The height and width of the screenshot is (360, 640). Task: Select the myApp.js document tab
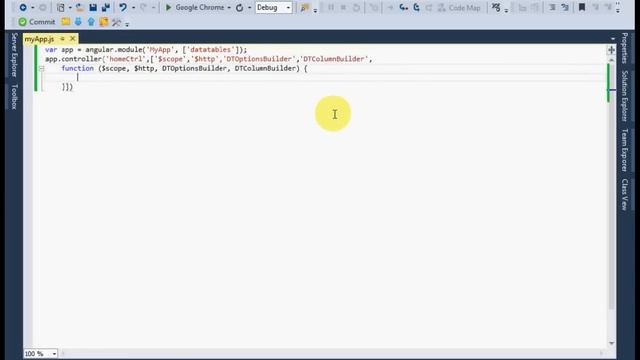[39, 39]
